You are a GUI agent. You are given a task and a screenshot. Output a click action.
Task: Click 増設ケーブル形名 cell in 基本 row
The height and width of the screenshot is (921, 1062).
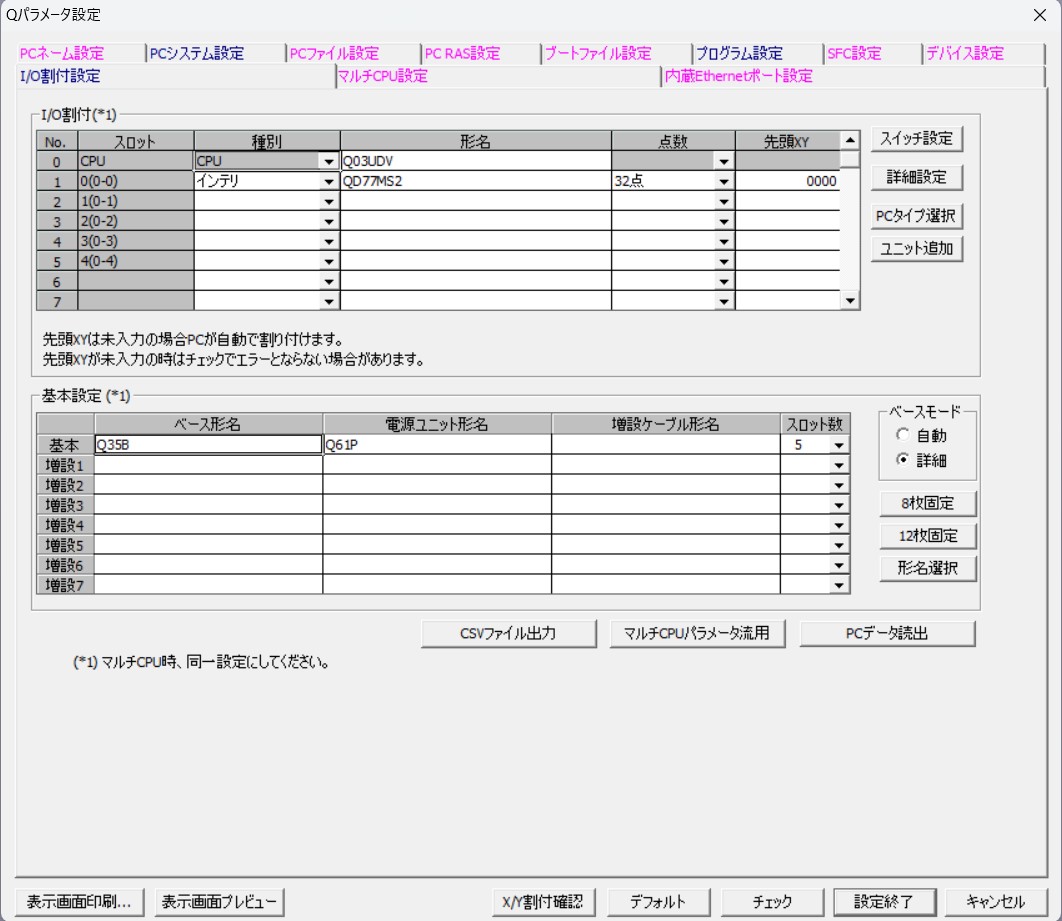(x=666, y=445)
